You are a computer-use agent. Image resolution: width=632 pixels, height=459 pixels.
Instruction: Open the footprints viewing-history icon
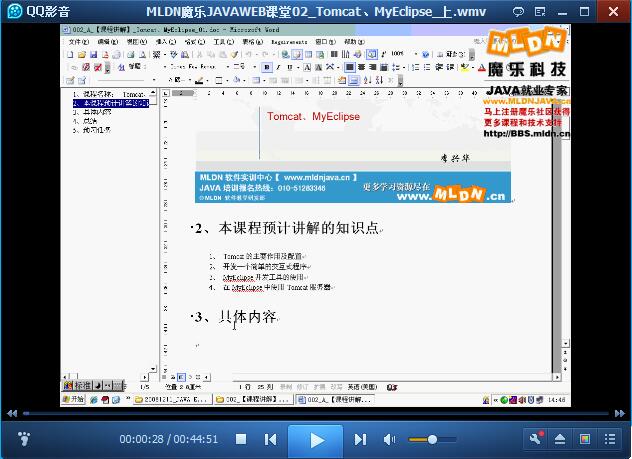[x=24, y=439]
